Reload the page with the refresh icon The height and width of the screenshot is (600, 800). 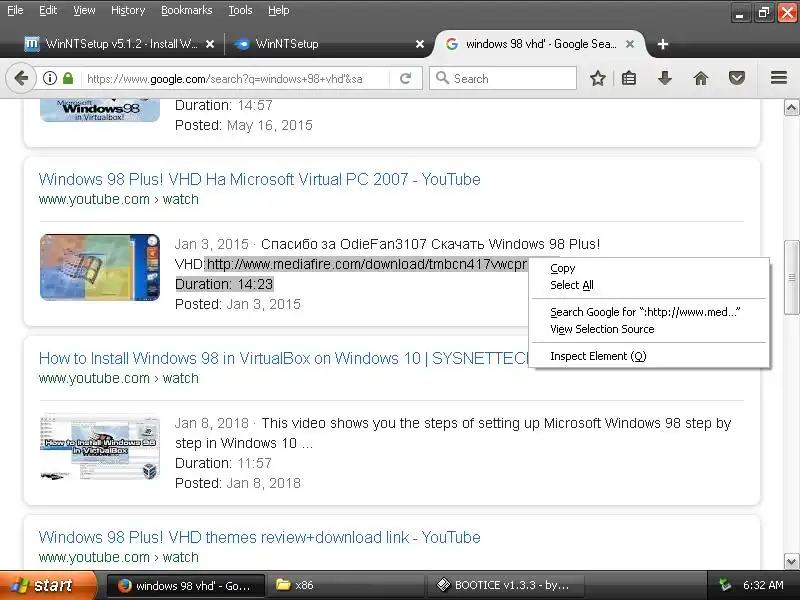tap(406, 79)
